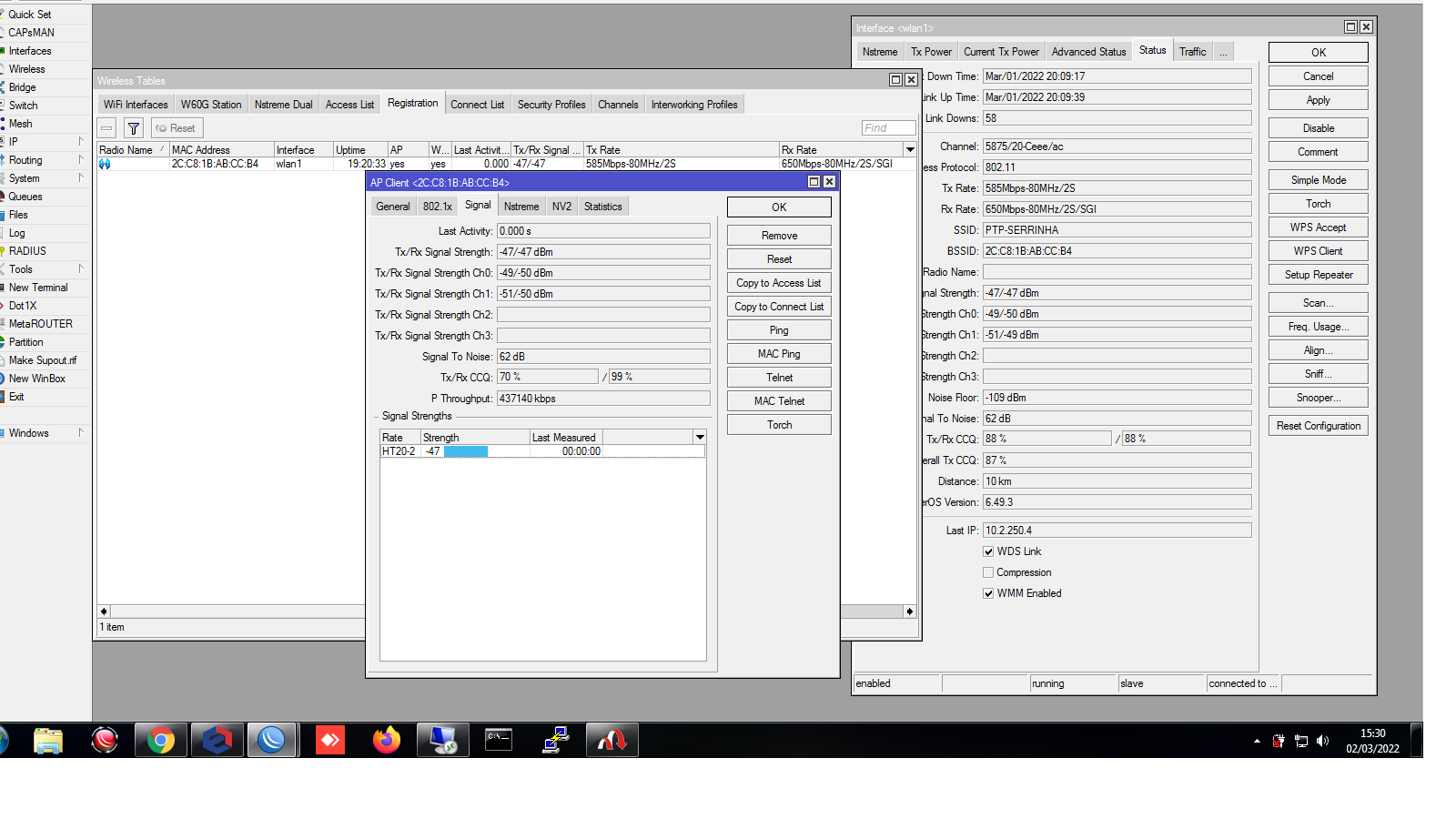
Task: Uncheck the WDS Link checkbox
Action: (988, 551)
